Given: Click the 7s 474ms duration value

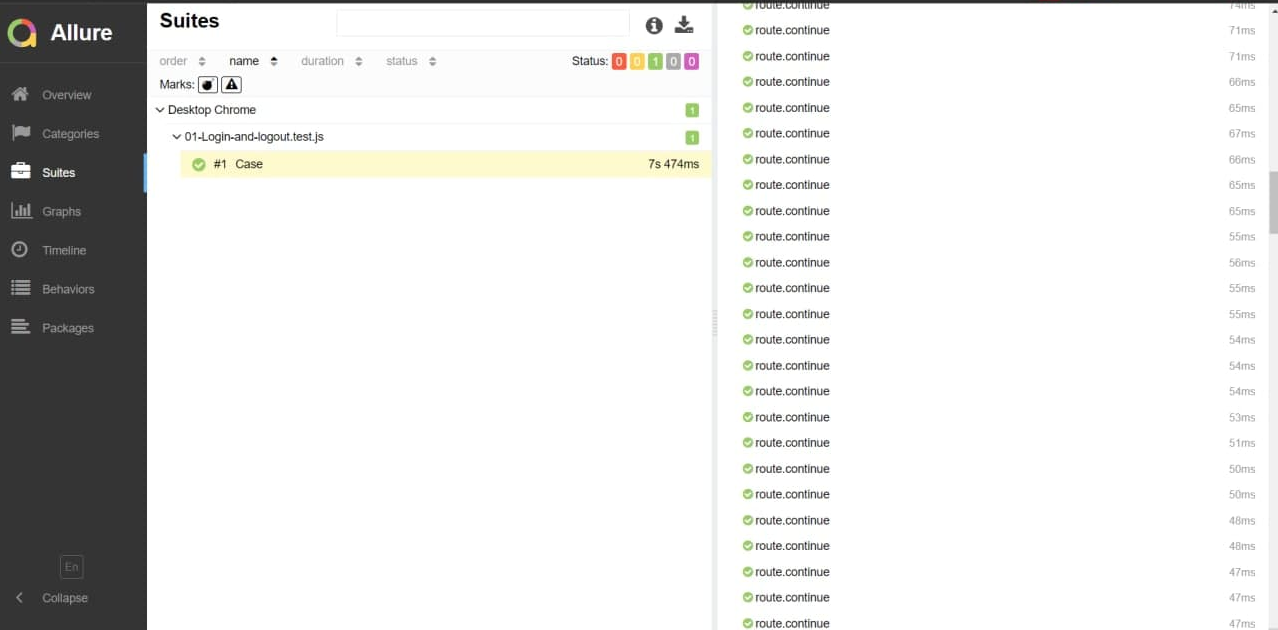Looking at the screenshot, I should 673,164.
